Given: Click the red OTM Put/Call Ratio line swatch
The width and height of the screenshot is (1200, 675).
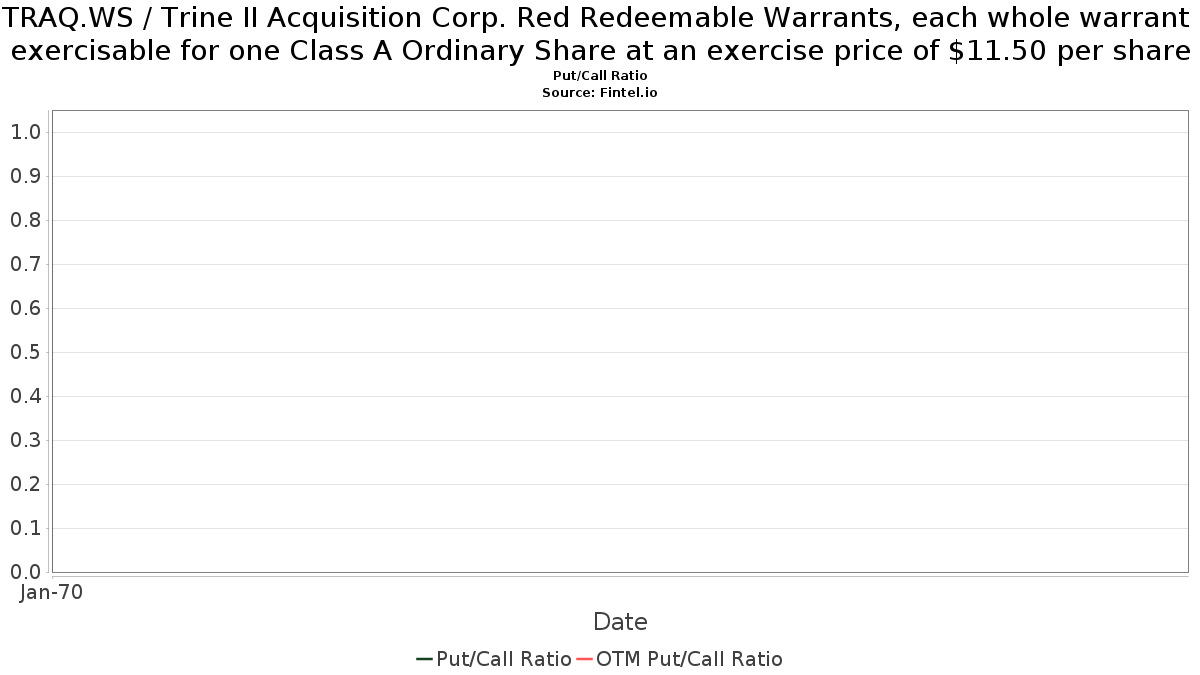Looking at the screenshot, I should [584, 659].
